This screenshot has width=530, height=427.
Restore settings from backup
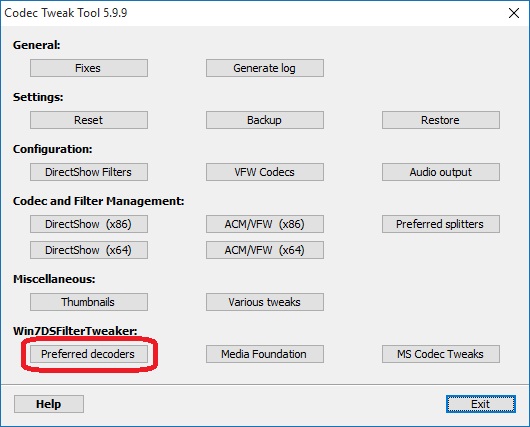pyautogui.click(x=441, y=120)
